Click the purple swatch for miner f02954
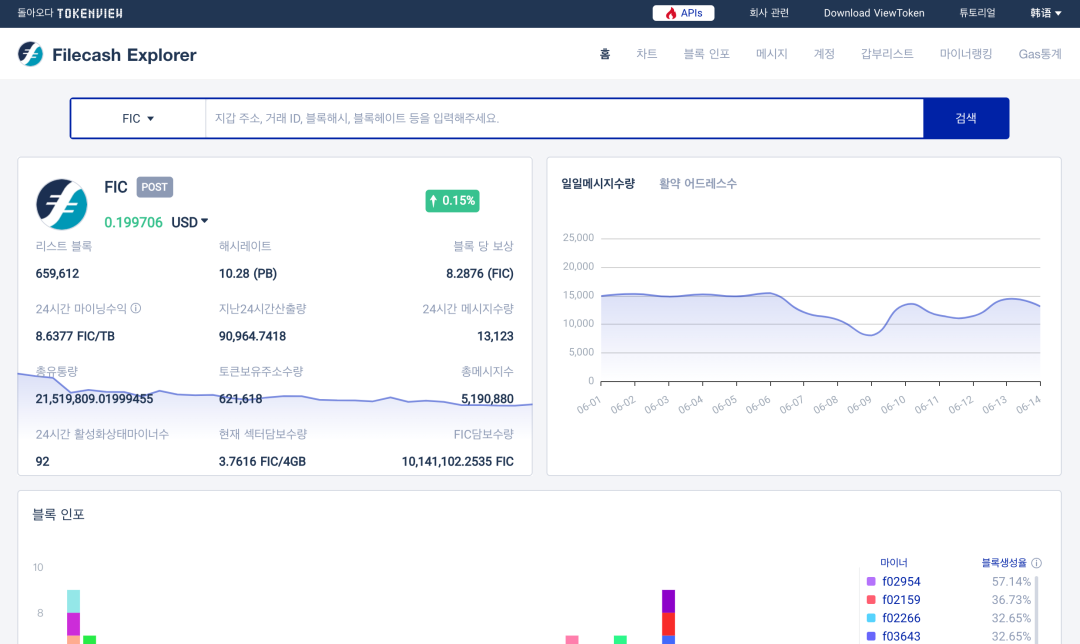 pos(871,581)
